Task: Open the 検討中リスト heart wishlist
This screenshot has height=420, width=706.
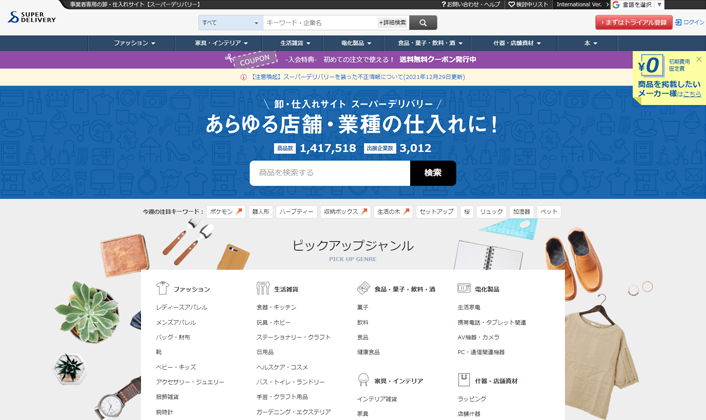Action: tap(528, 4)
